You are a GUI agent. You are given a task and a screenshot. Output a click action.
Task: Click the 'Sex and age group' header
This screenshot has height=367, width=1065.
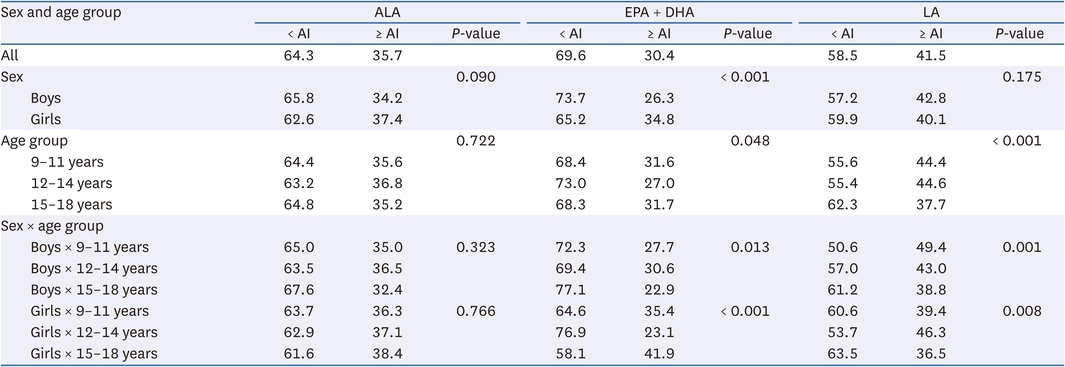tap(62, 13)
